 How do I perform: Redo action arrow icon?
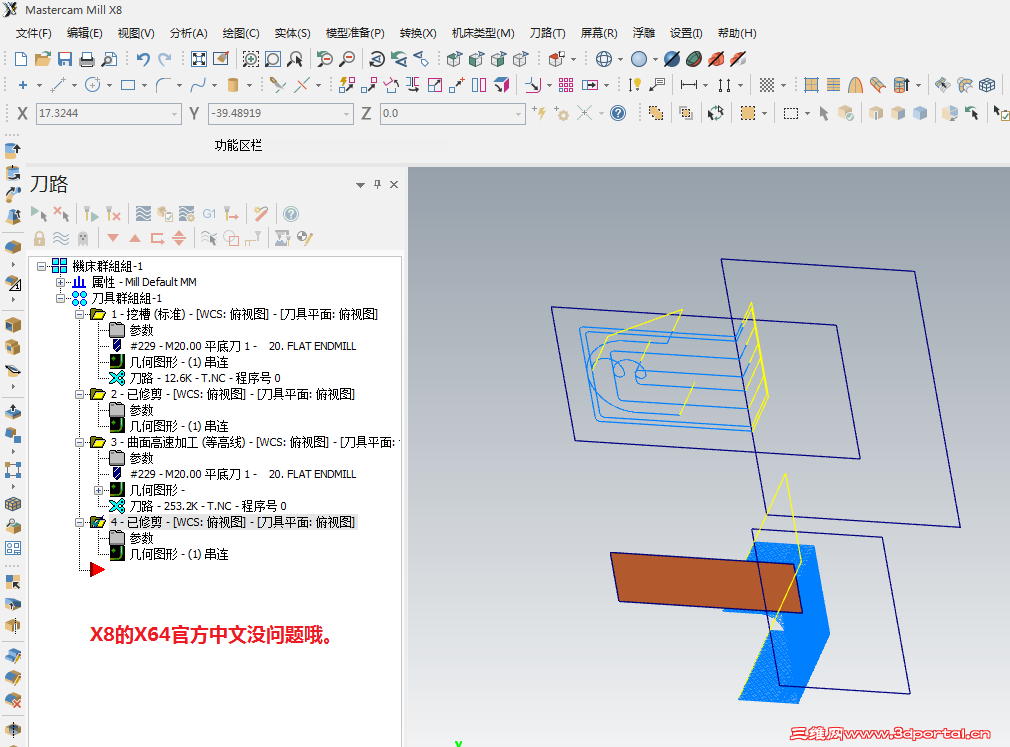click(x=165, y=59)
